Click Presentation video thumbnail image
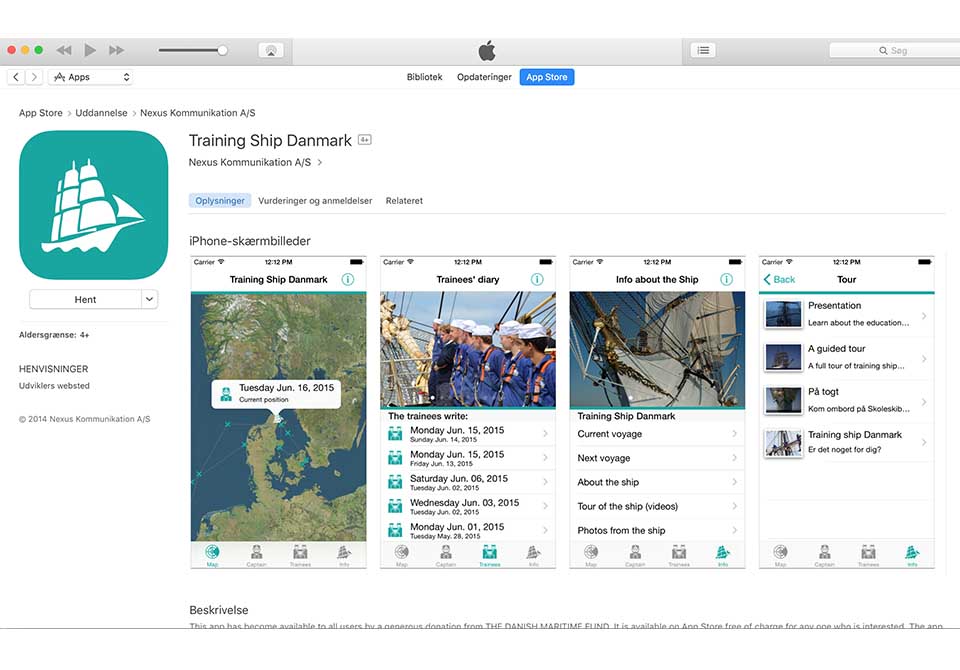Screen dimensions: 960x670 pyautogui.click(x=783, y=314)
